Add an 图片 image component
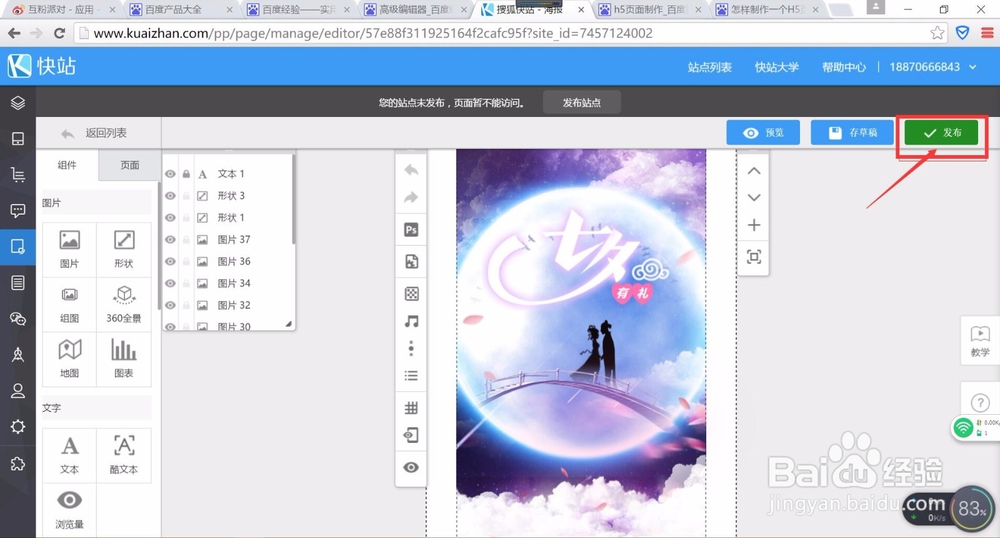Screen dimensions: 1000x538 [x=70, y=249]
